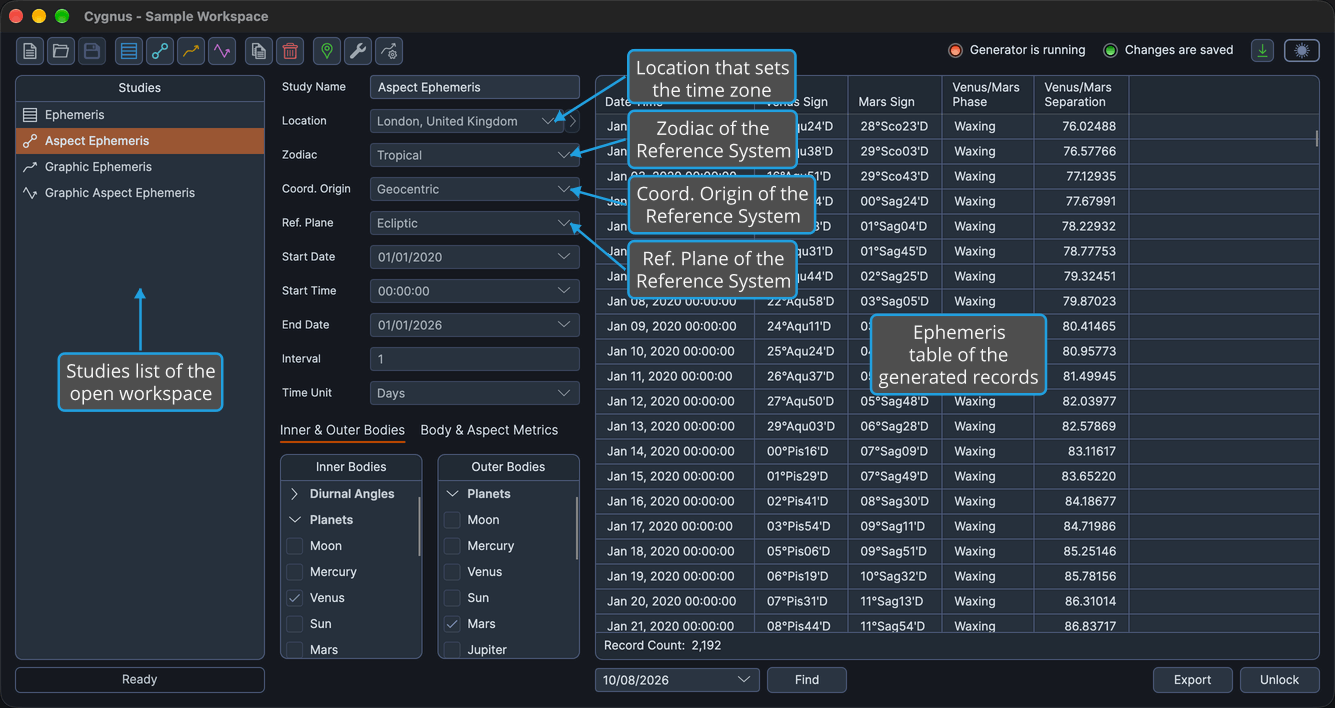Image resolution: width=1335 pixels, height=708 pixels.
Task: Check Sun in Outer Bodies
Action: click(452, 598)
